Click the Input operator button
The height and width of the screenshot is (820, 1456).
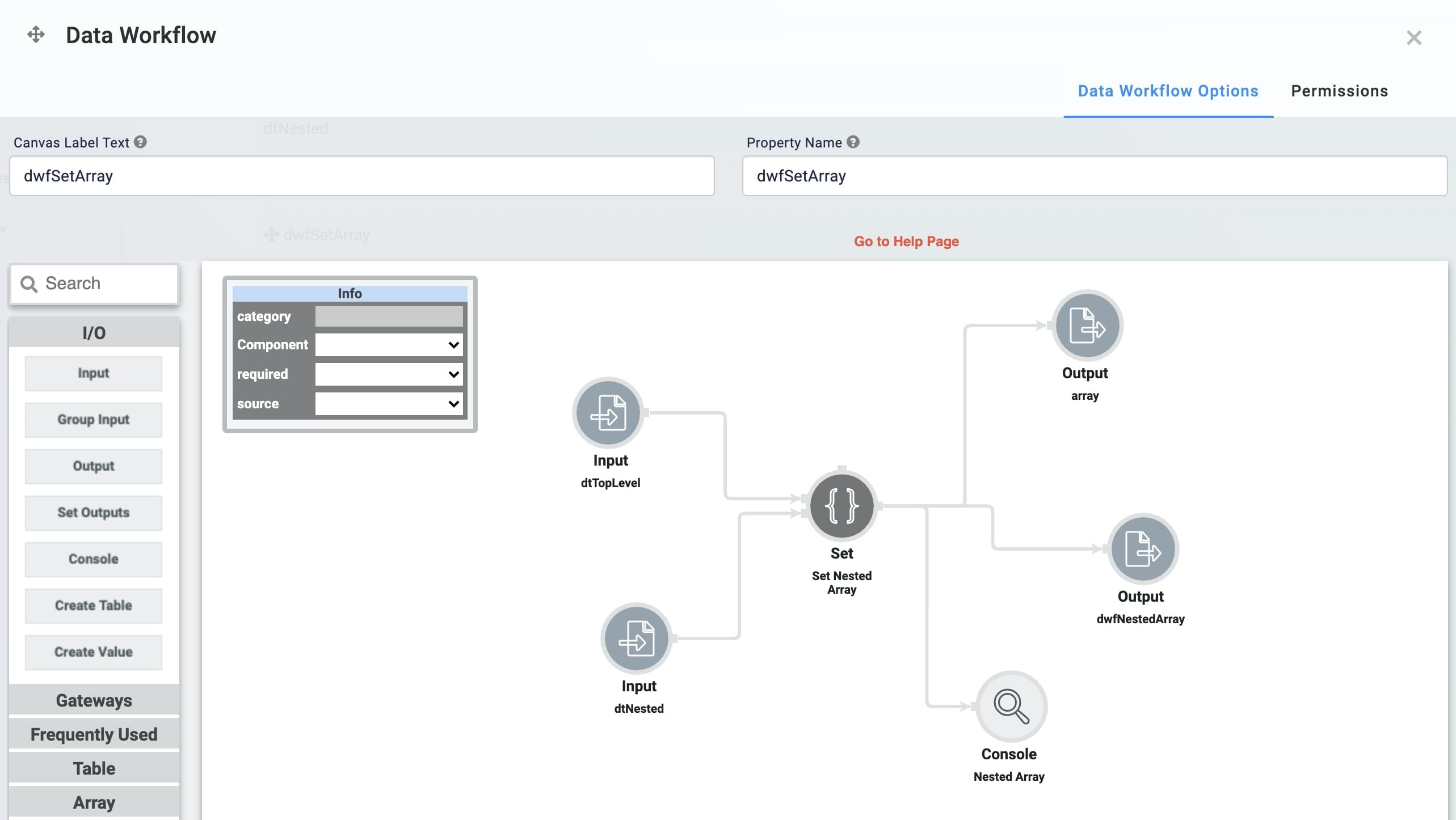(94, 373)
